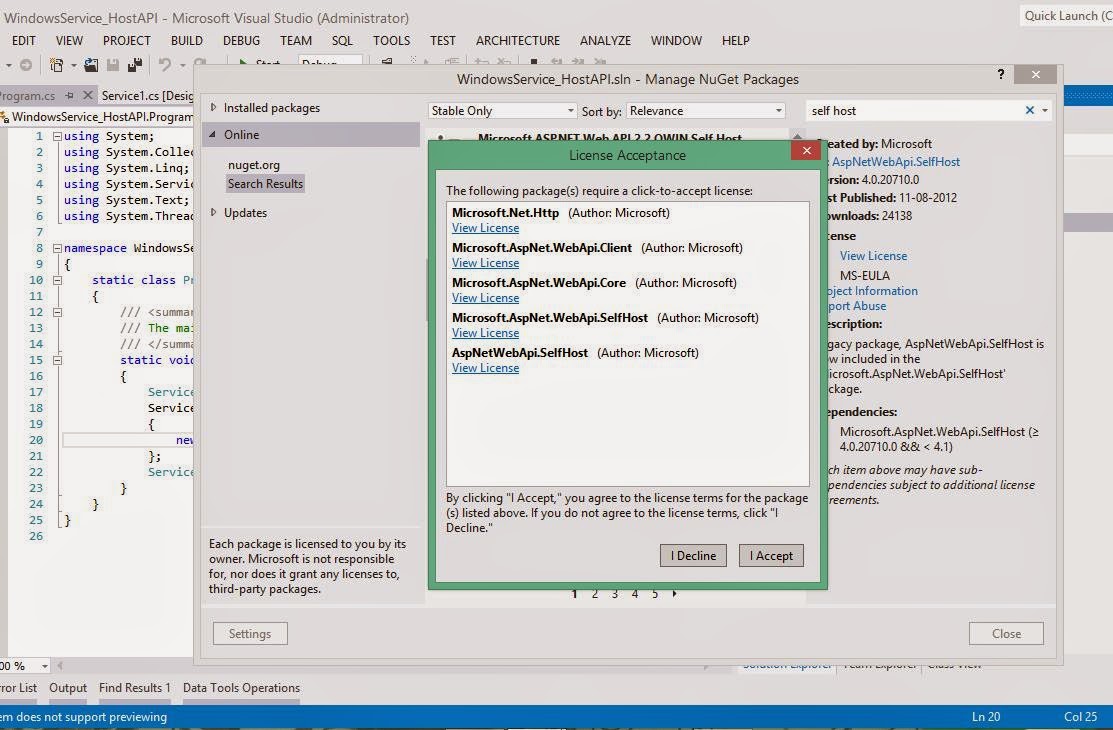This screenshot has height=730, width=1113.
Task: Click the help question mark in NuGet dialog
Action: 1001,74
